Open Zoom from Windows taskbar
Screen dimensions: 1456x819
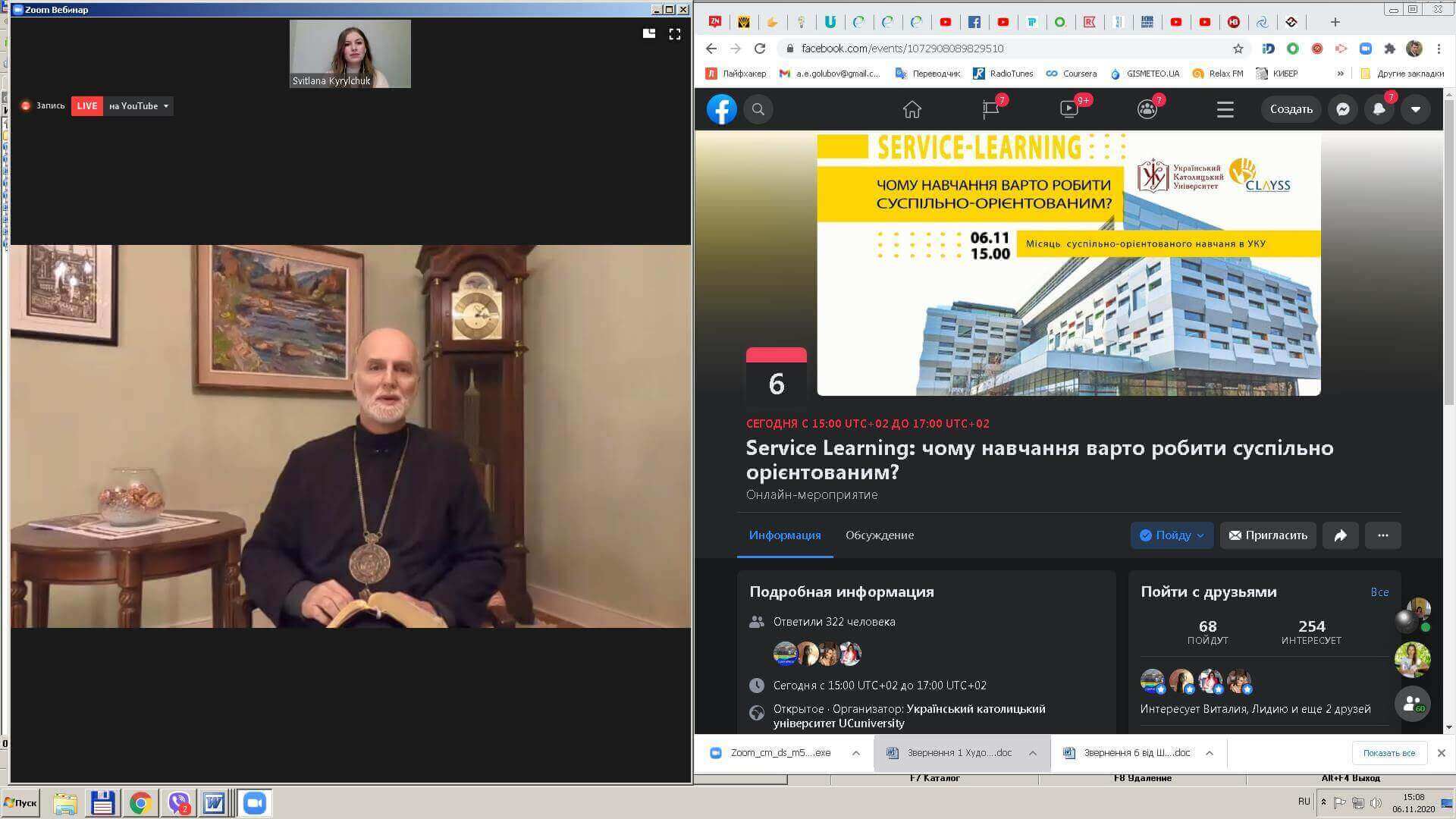255,803
